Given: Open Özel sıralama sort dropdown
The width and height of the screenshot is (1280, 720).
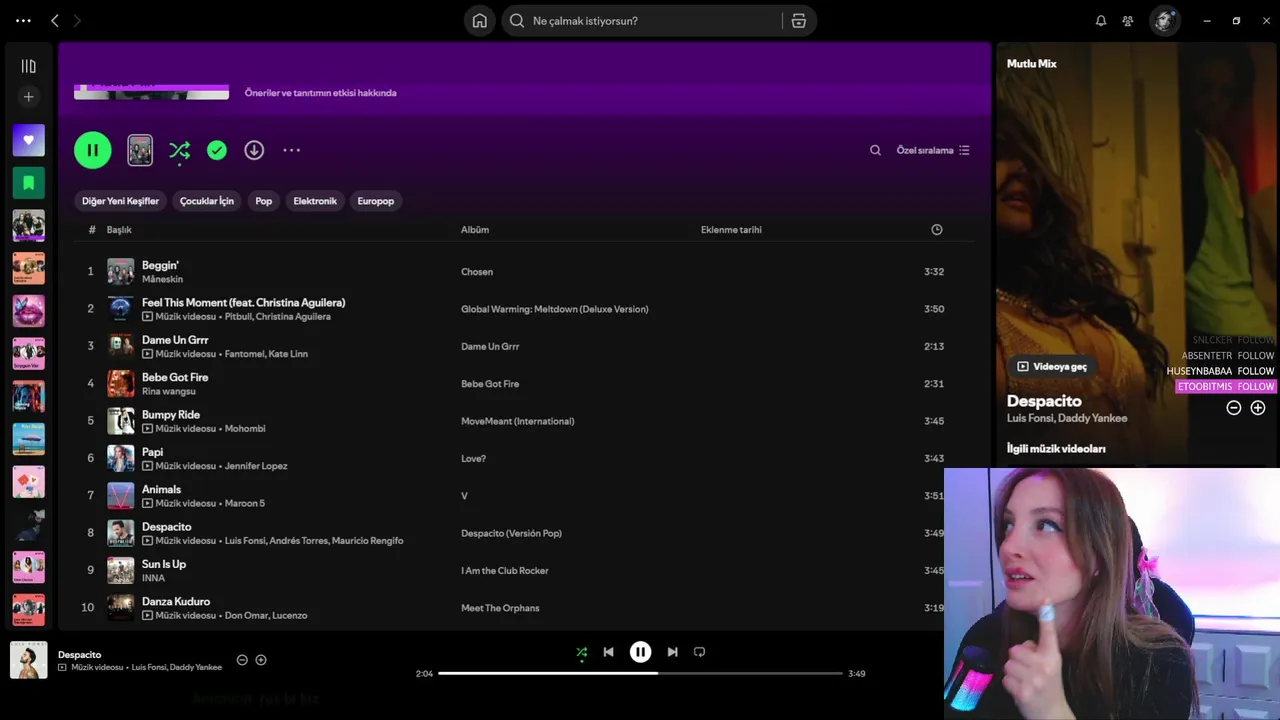Looking at the screenshot, I should pyautogui.click(x=933, y=150).
